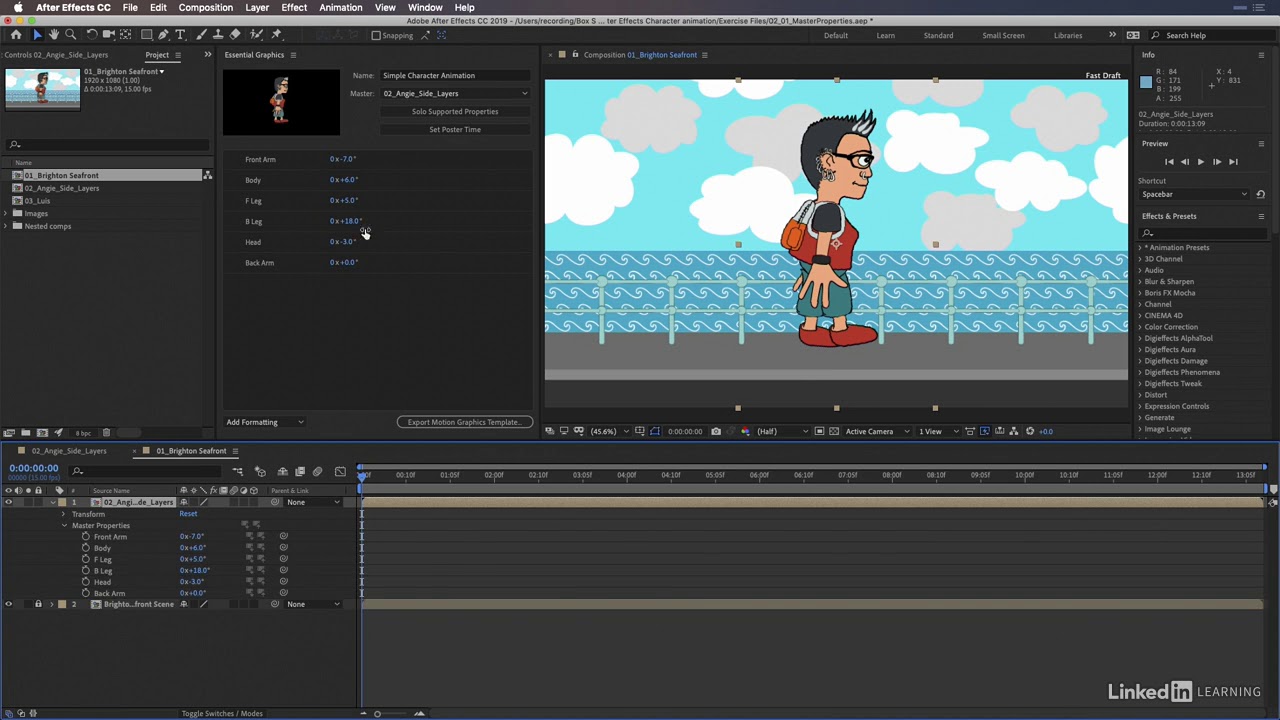
Task: Click Export Motion Graphics Template button
Action: (x=464, y=422)
